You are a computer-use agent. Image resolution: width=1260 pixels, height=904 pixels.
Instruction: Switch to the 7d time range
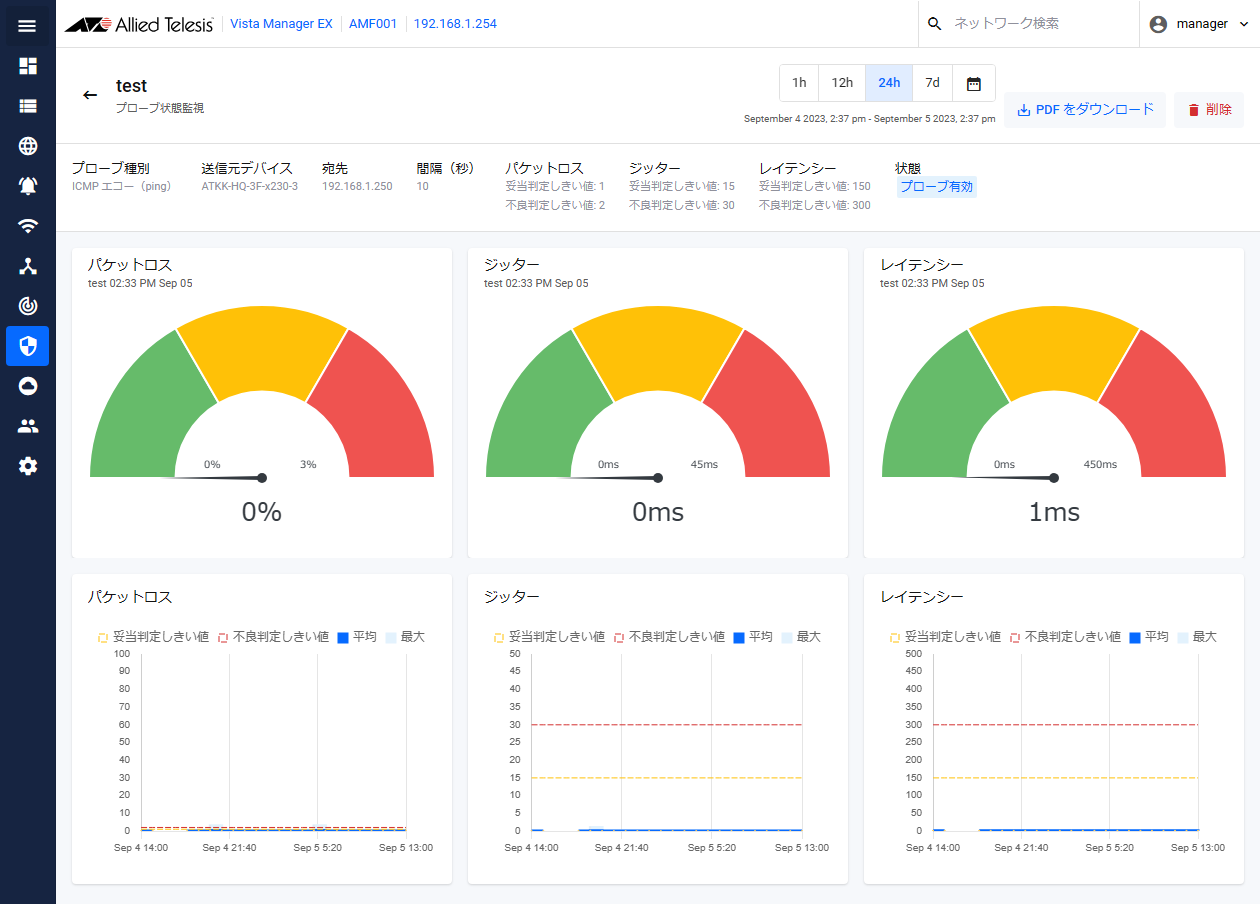coord(932,83)
